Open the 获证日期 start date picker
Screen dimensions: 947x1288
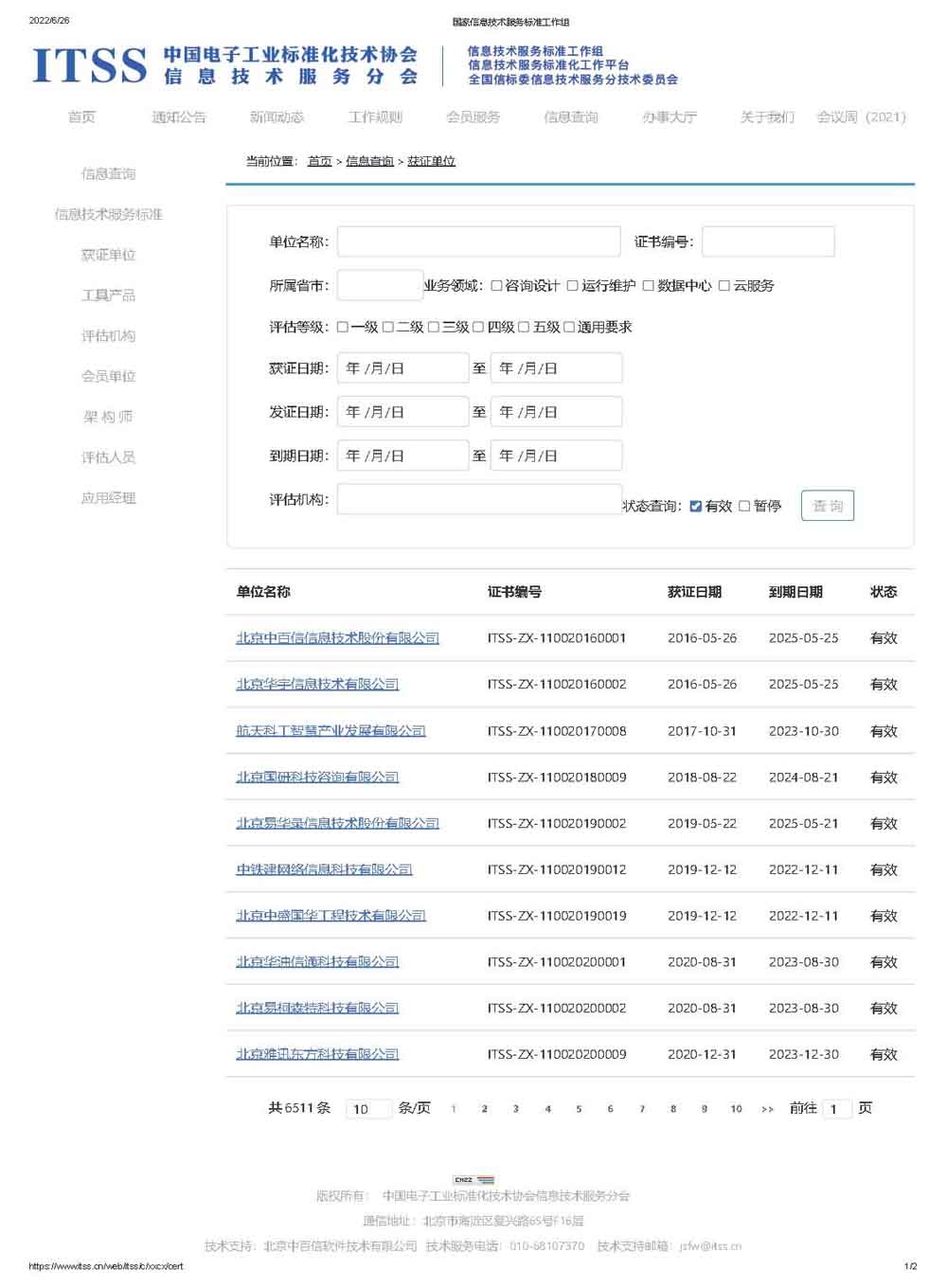click(x=402, y=368)
